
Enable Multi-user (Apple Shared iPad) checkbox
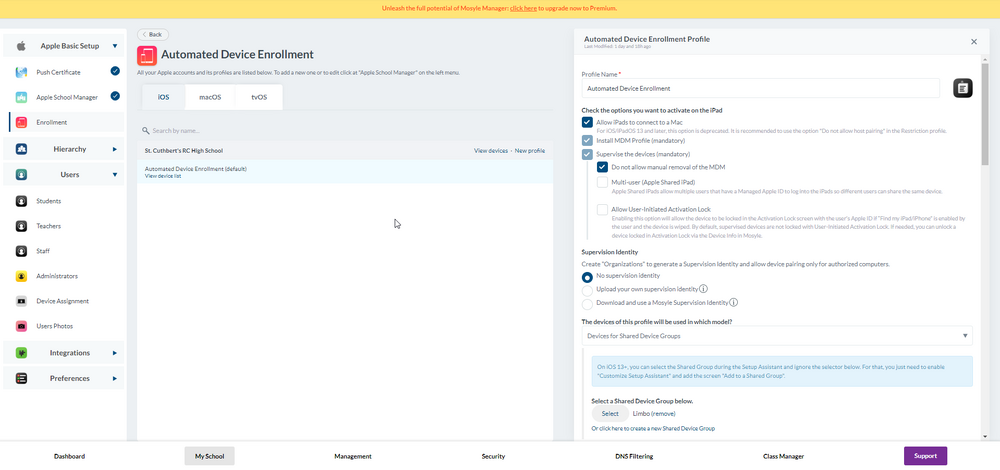point(602,183)
